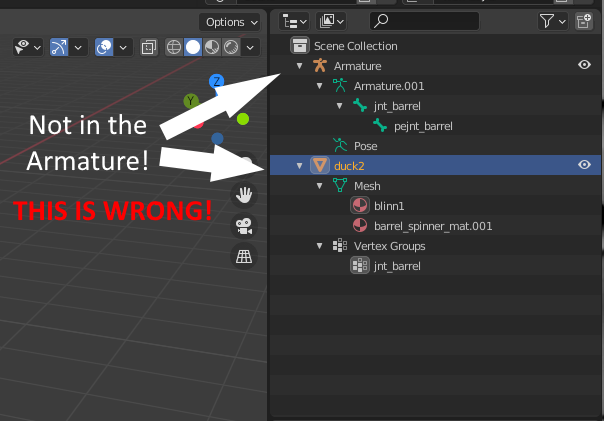Open the overlays settings dropdown arrow

coord(123,47)
